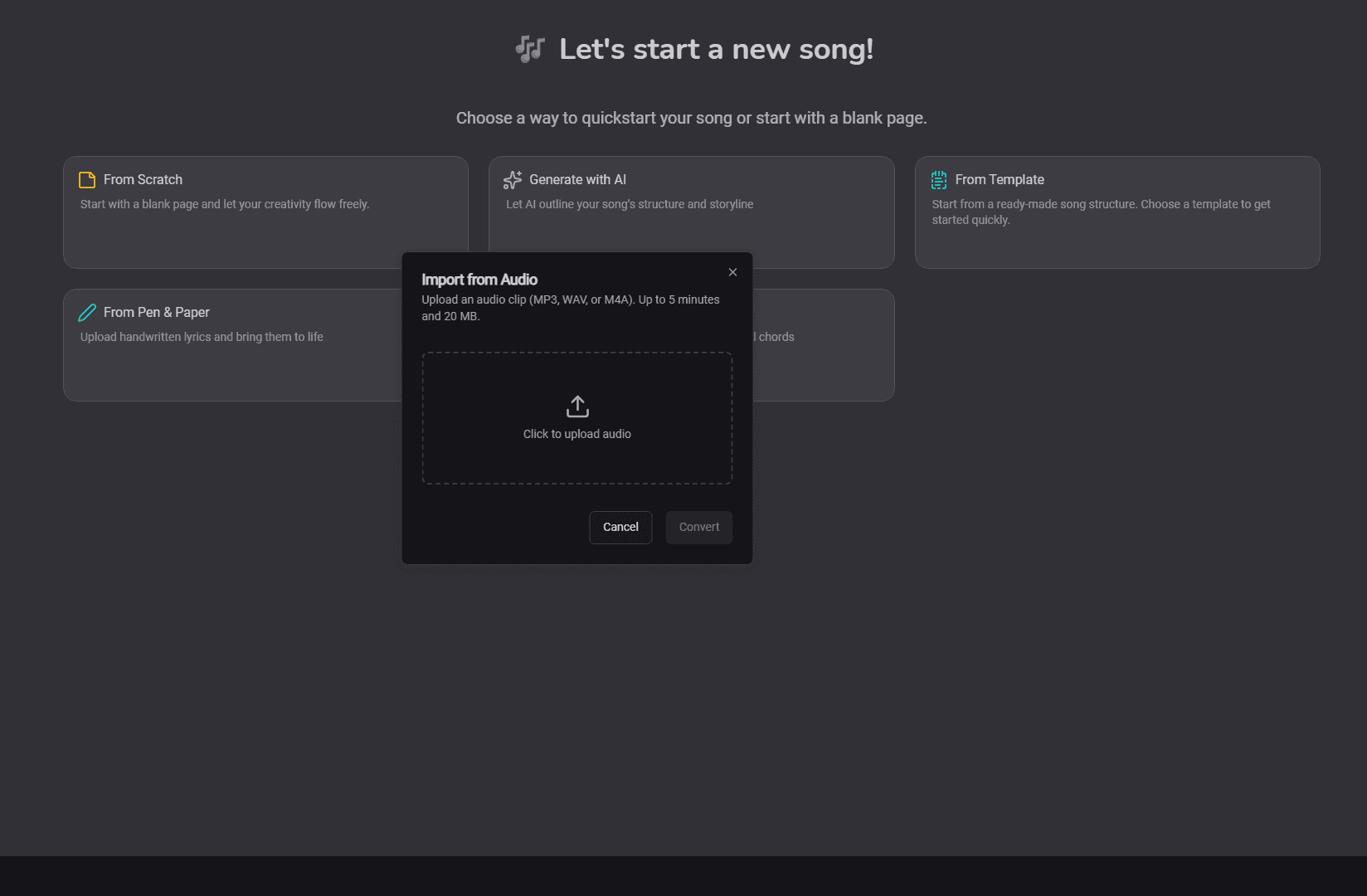Click the Let's start a new song heading
This screenshot has height=896, width=1367.
coord(717,49)
